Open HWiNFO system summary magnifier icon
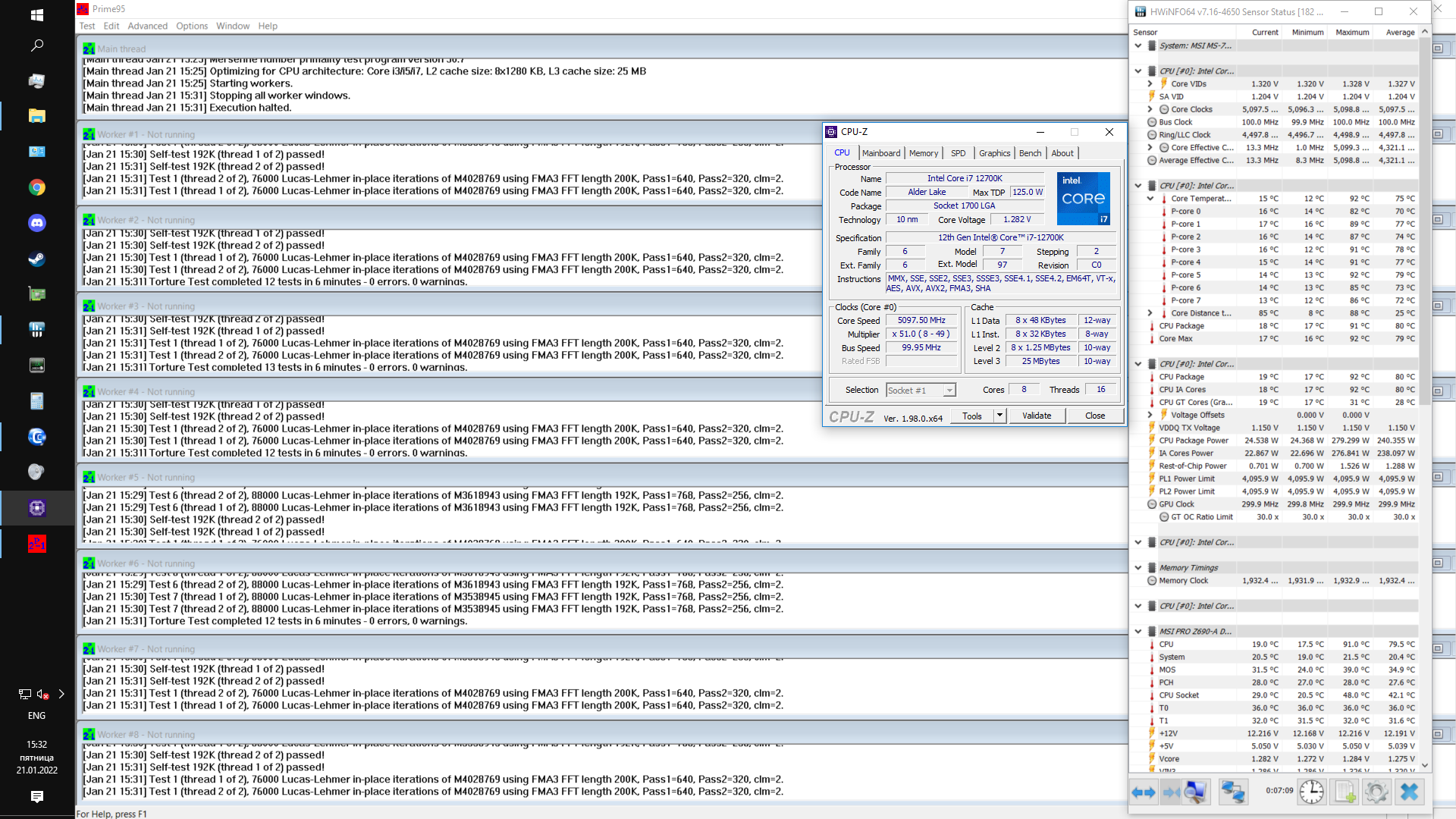Screen dimensions: 1456x819 pos(1194,792)
